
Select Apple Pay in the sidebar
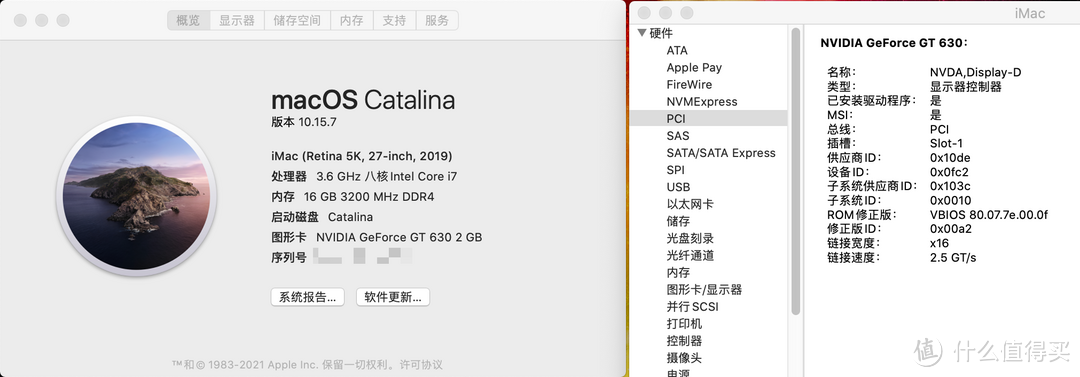click(x=694, y=68)
